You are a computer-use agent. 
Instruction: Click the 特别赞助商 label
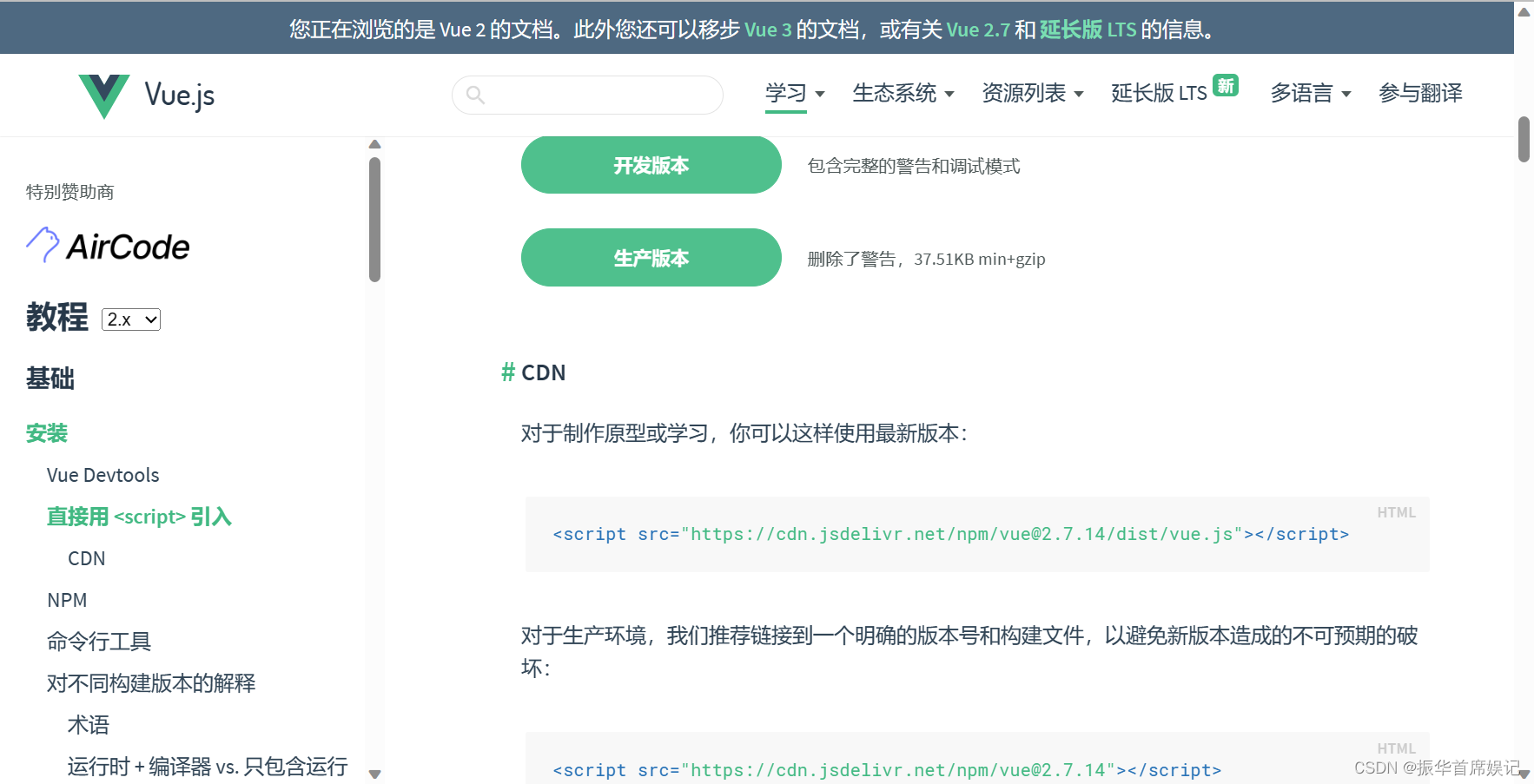(70, 192)
